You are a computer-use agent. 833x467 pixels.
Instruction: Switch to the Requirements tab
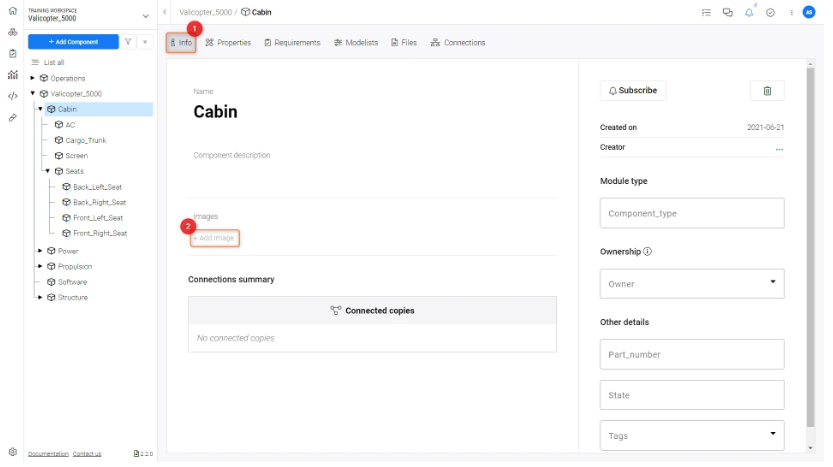point(292,43)
